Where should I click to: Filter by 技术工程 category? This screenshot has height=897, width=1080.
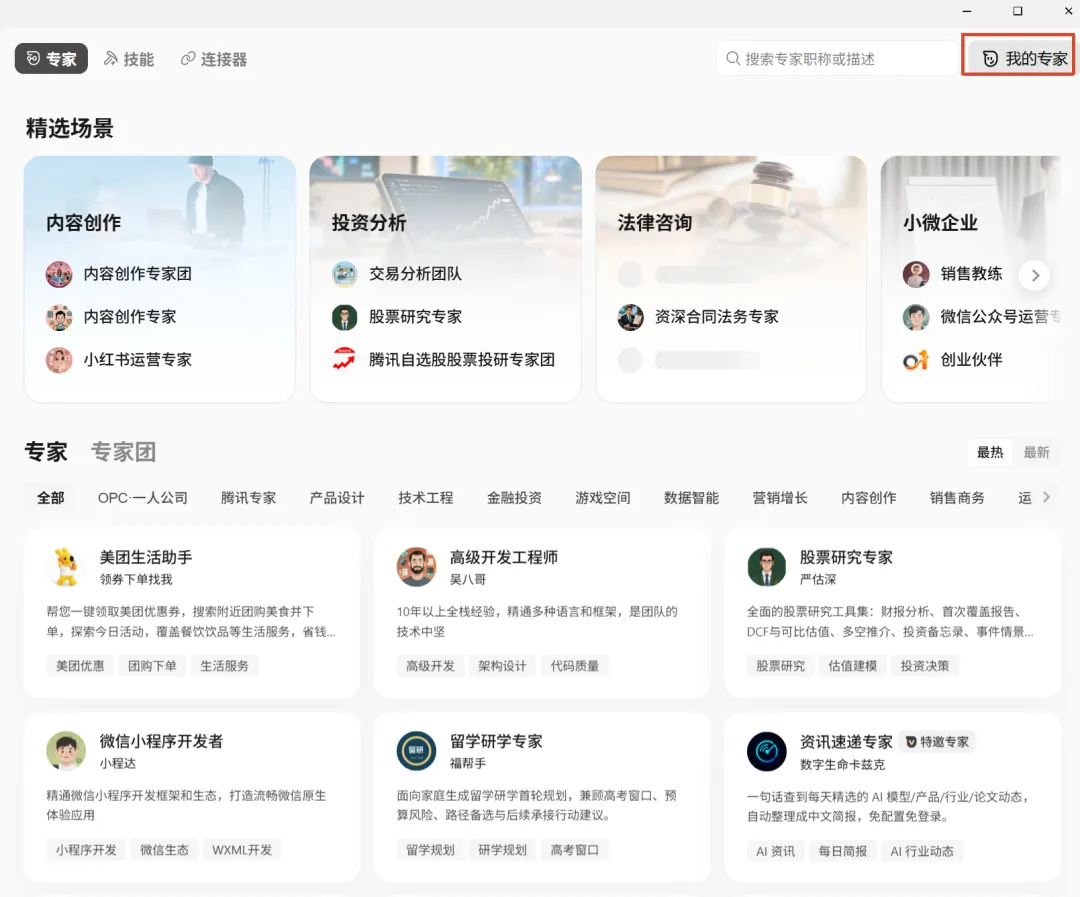tap(426, 497)
